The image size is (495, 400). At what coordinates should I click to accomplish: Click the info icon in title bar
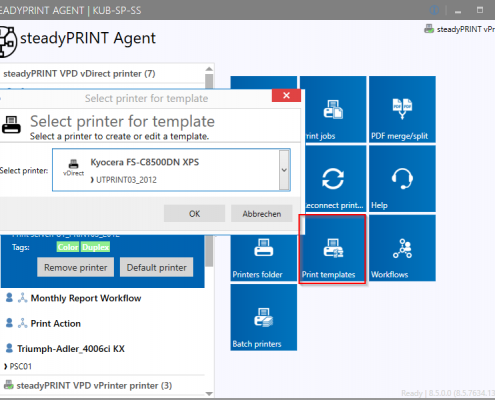(434, 10)
